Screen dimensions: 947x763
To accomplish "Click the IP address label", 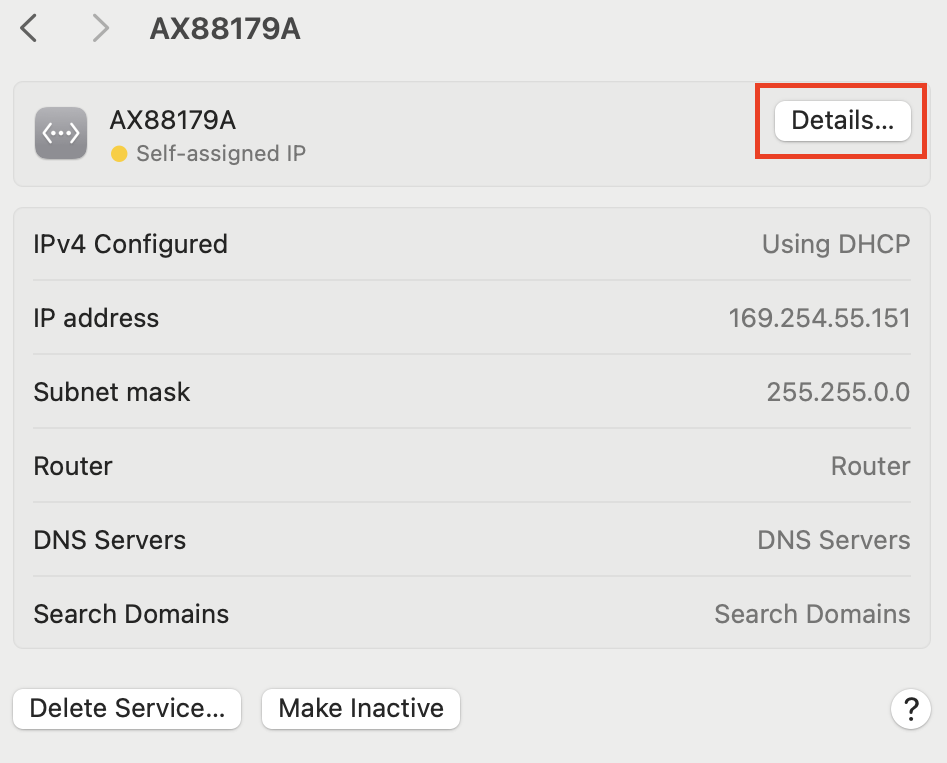I will (96, 318).
